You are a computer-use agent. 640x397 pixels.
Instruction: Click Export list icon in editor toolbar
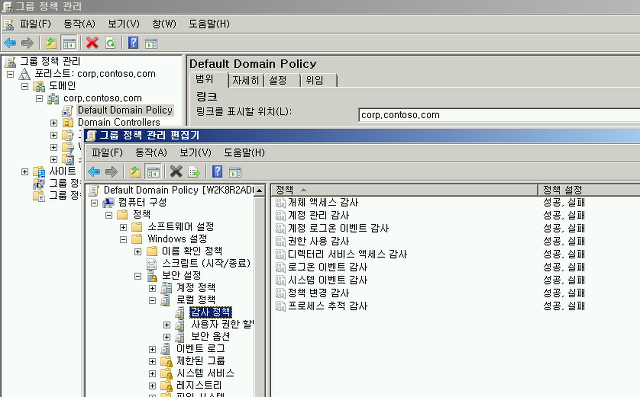pos(194,172)
